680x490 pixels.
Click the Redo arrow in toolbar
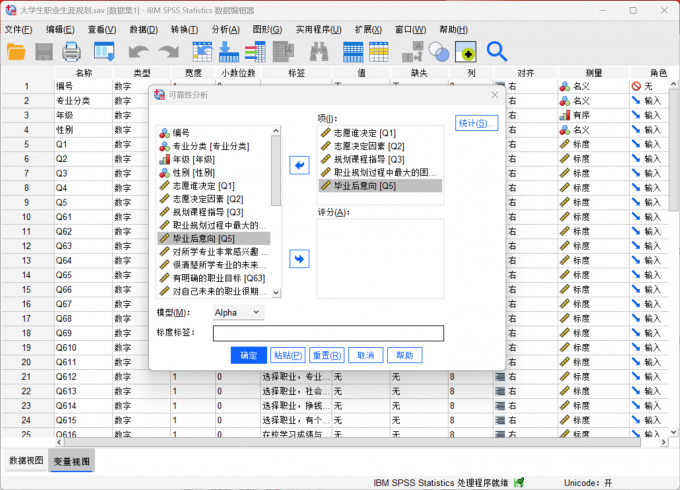pos(169,52)
